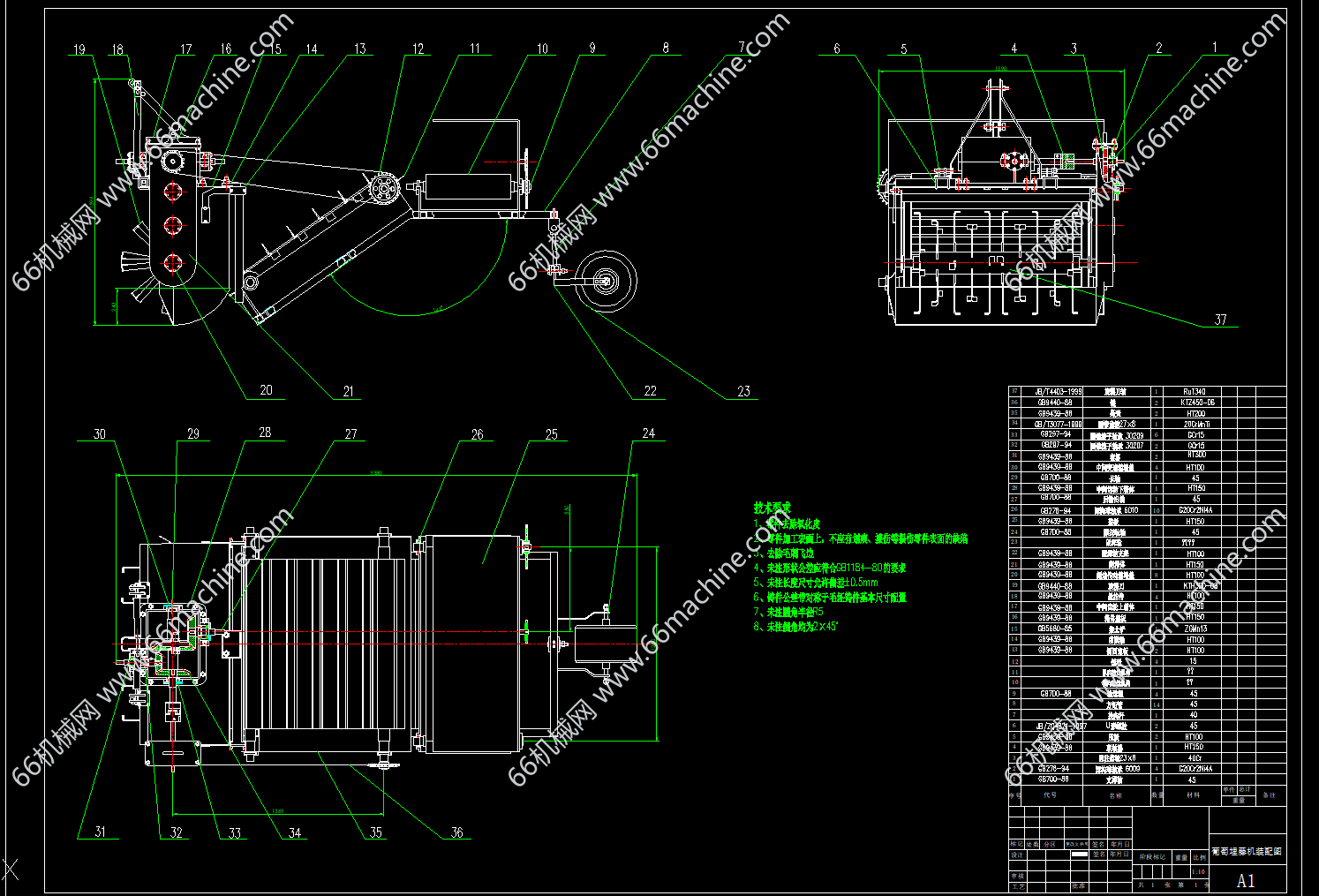Viewport: 1319px width, 896px height.
Task: Click part balloon number 1
Action: [x=1214, y=48]
